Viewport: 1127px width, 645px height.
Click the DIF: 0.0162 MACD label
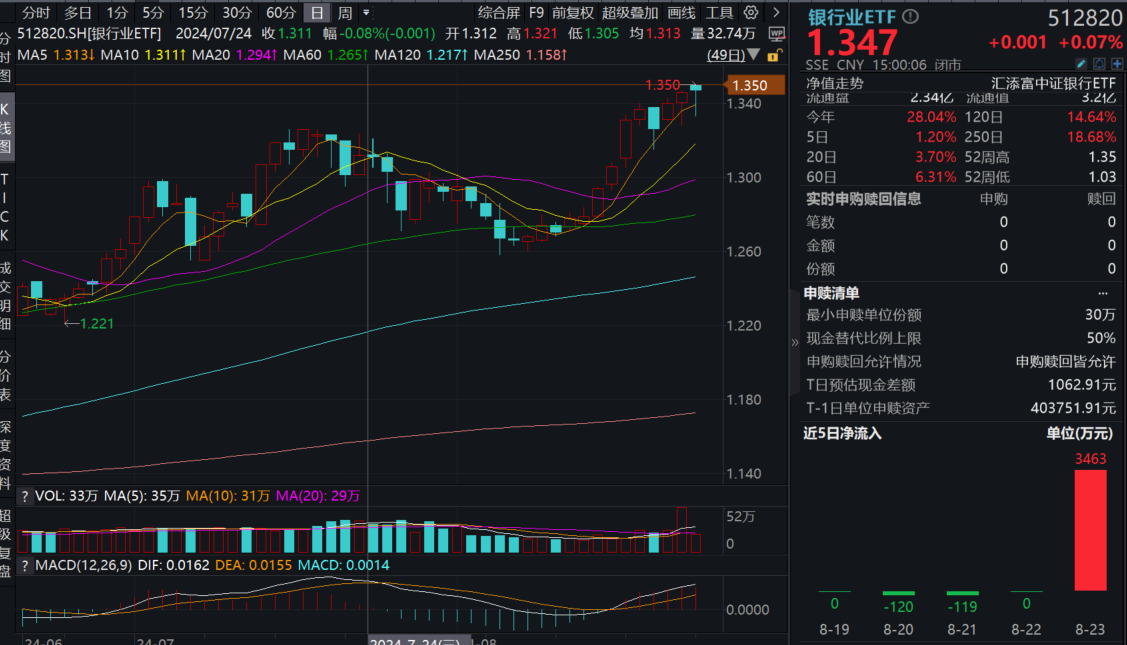coord(173,565)
